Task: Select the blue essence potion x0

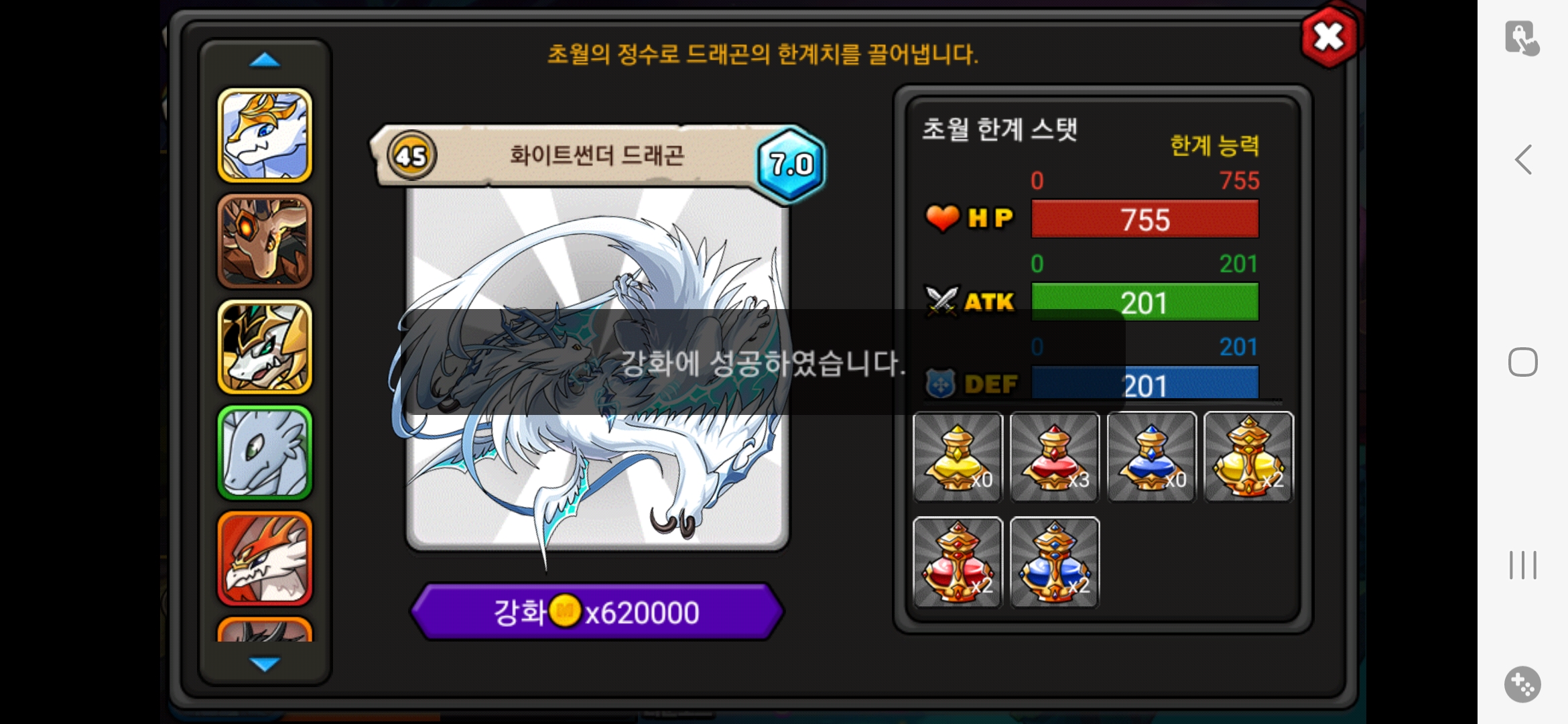Action: [x=1151, y=457]
